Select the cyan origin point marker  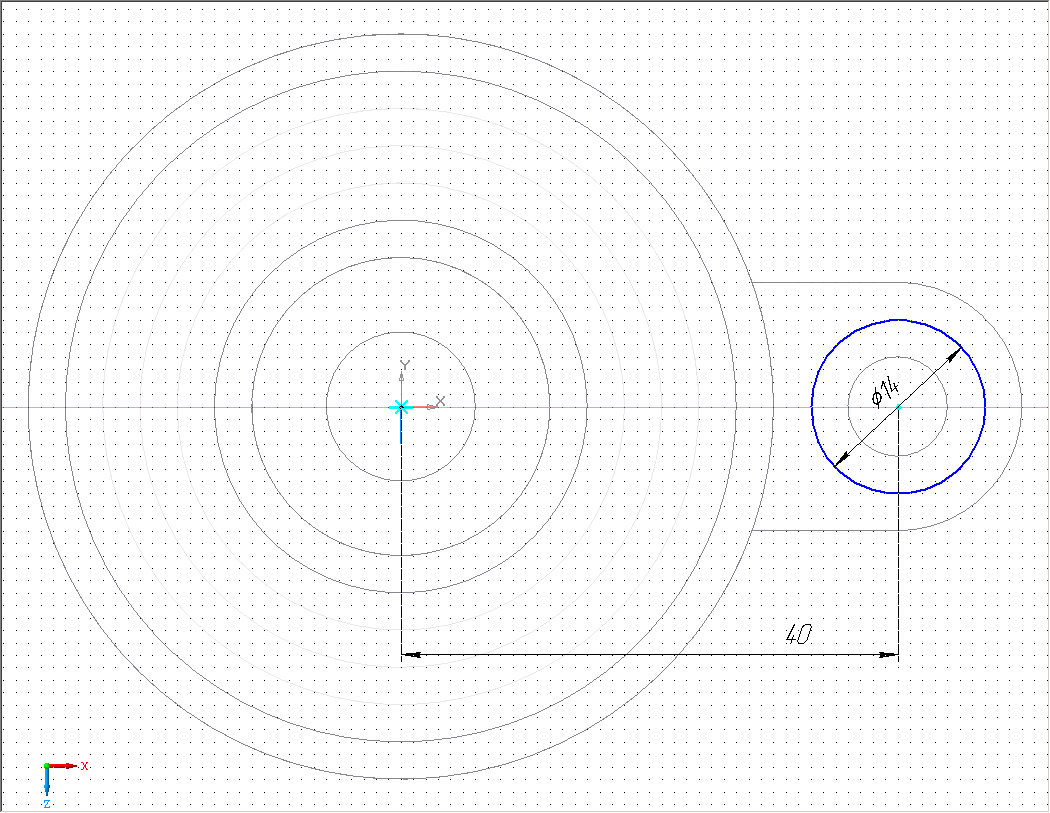tap(400, 406)
